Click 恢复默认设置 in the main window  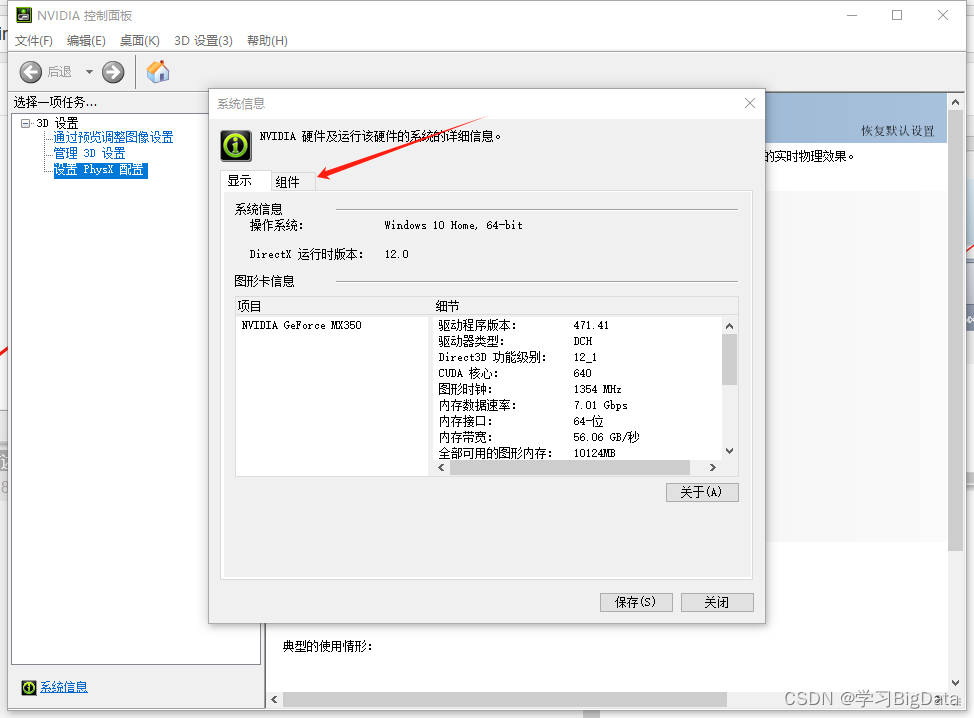[898, 130]
